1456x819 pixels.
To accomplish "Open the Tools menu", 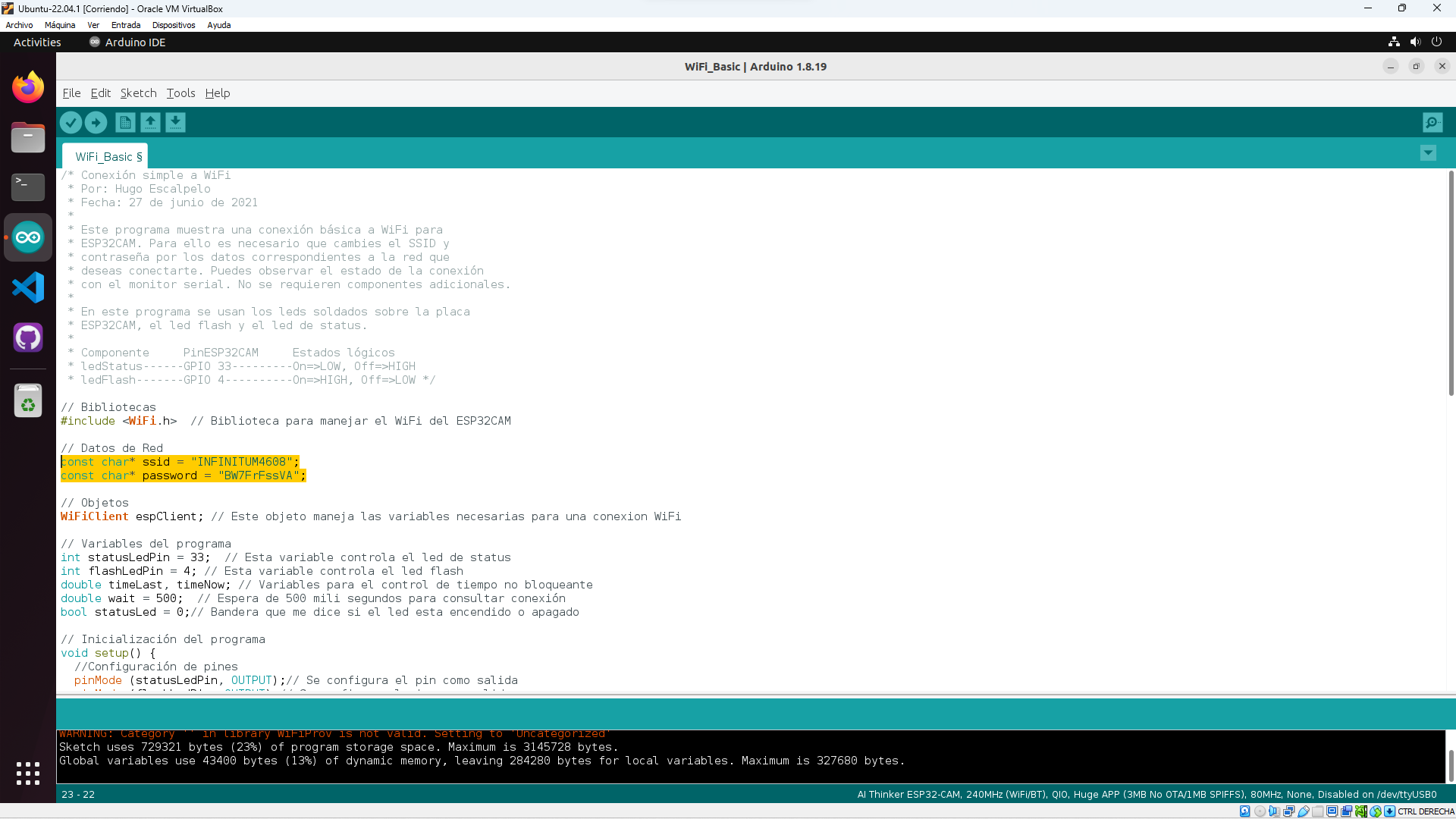I will 180,93.
